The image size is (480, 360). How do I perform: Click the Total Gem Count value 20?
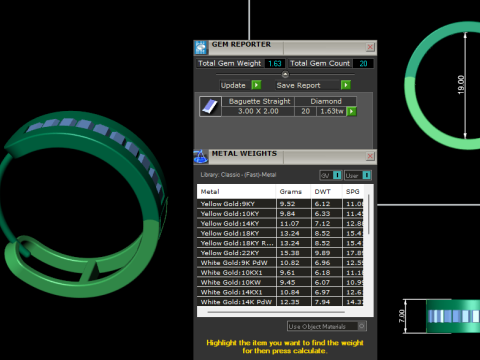[363, 63]
